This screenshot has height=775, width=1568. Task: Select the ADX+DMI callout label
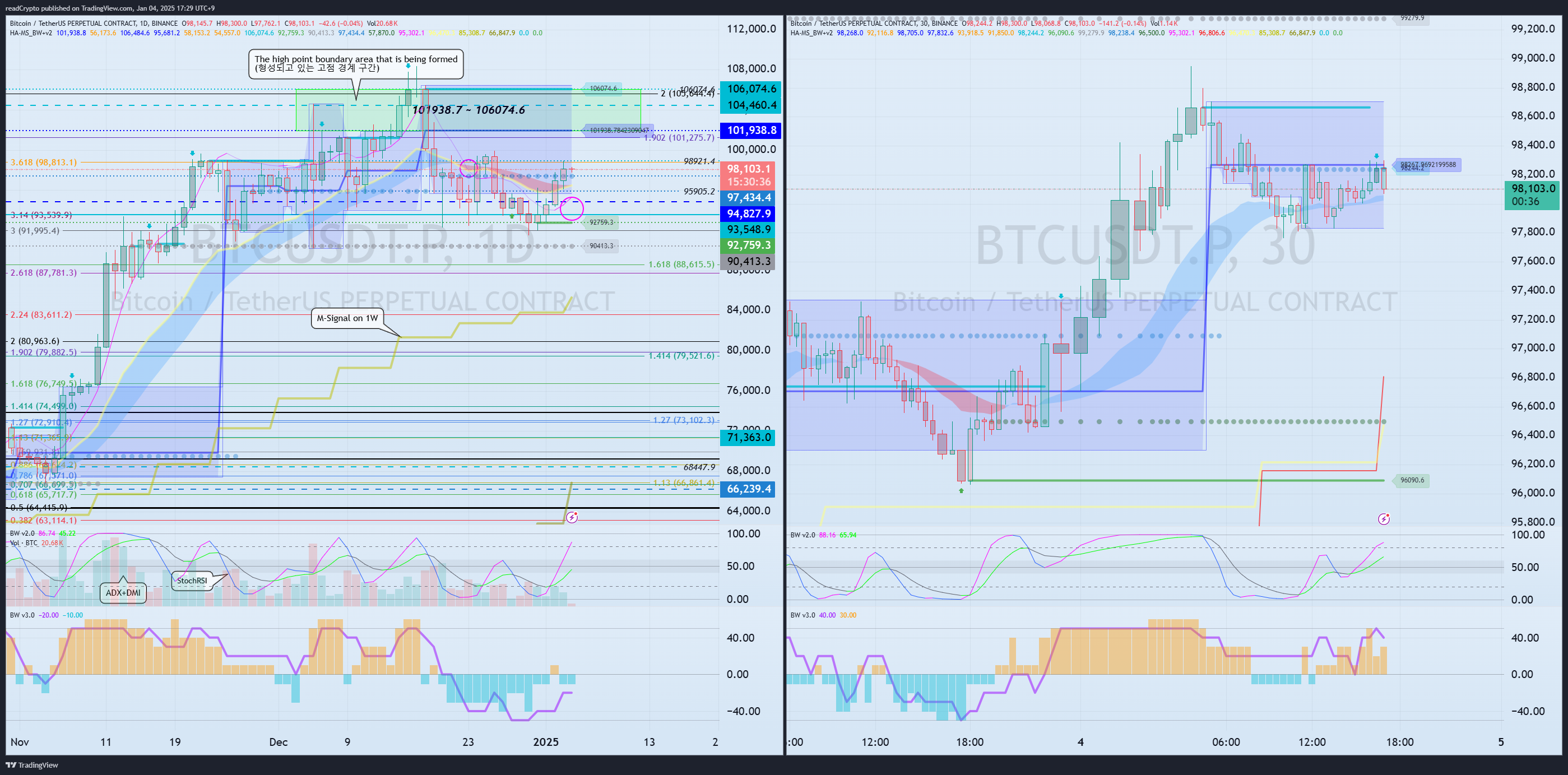tap(123, 592)
